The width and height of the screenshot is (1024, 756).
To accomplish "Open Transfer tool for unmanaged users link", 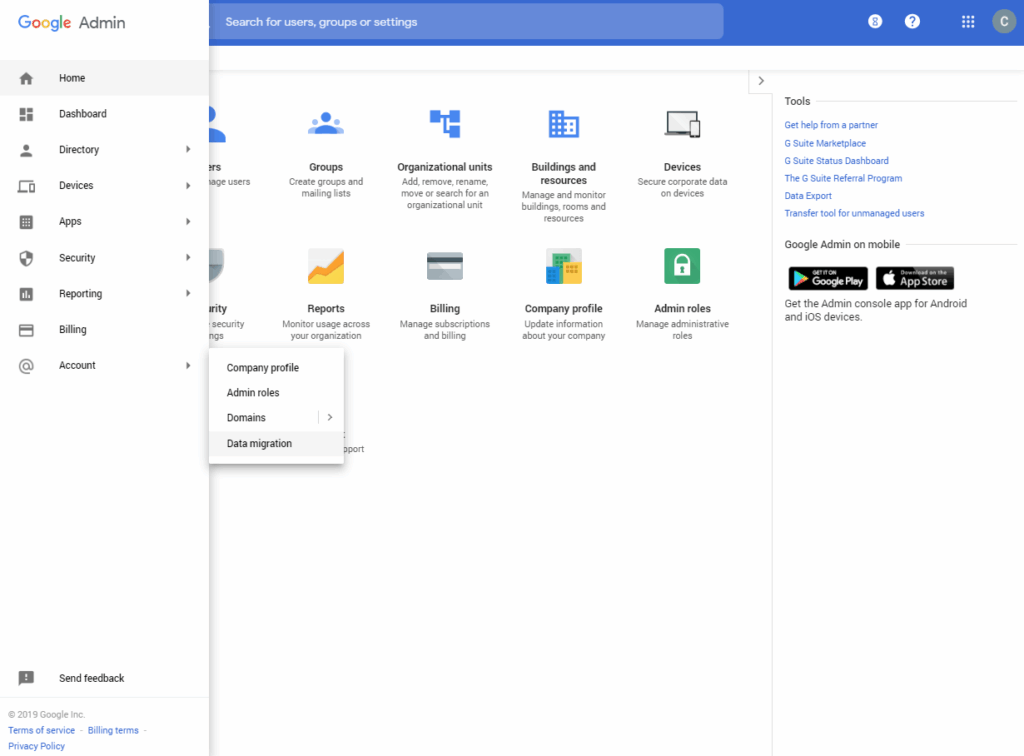I will [x=854, y=213].
